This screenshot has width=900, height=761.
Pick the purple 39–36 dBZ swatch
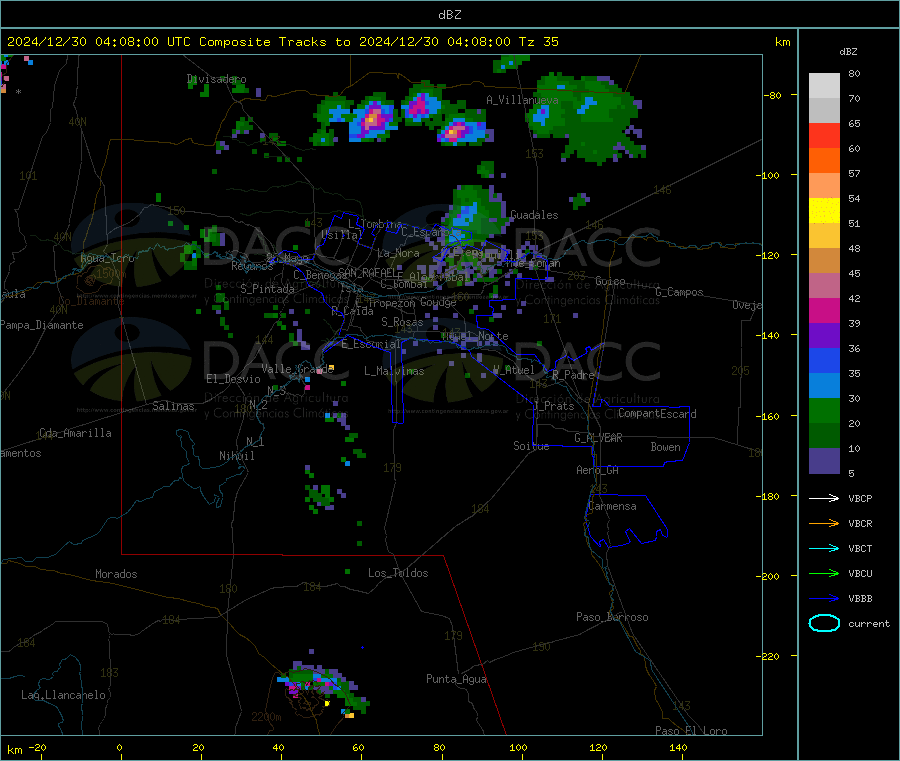tap(824, 336)
